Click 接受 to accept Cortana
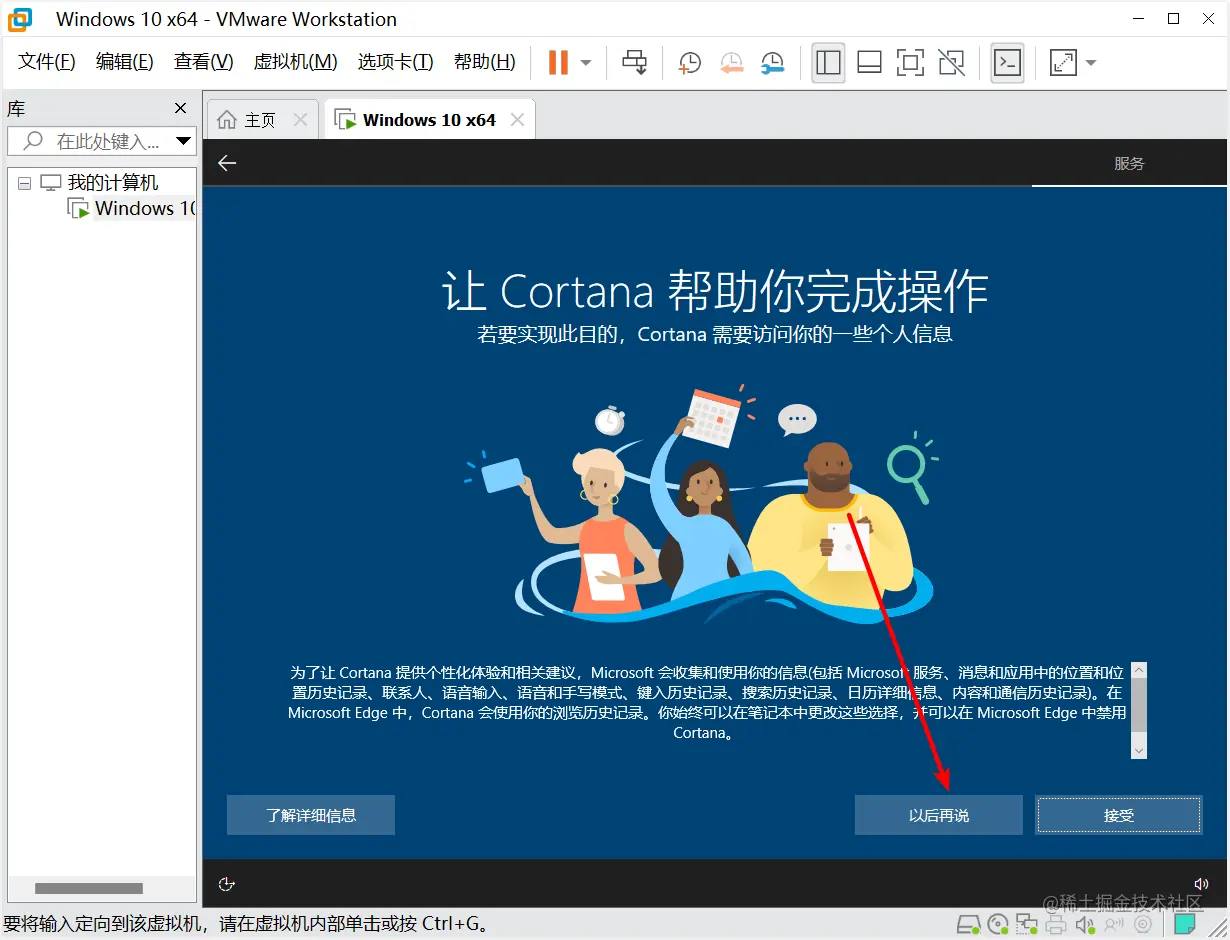1230x940 pixels. [1119, 815]
